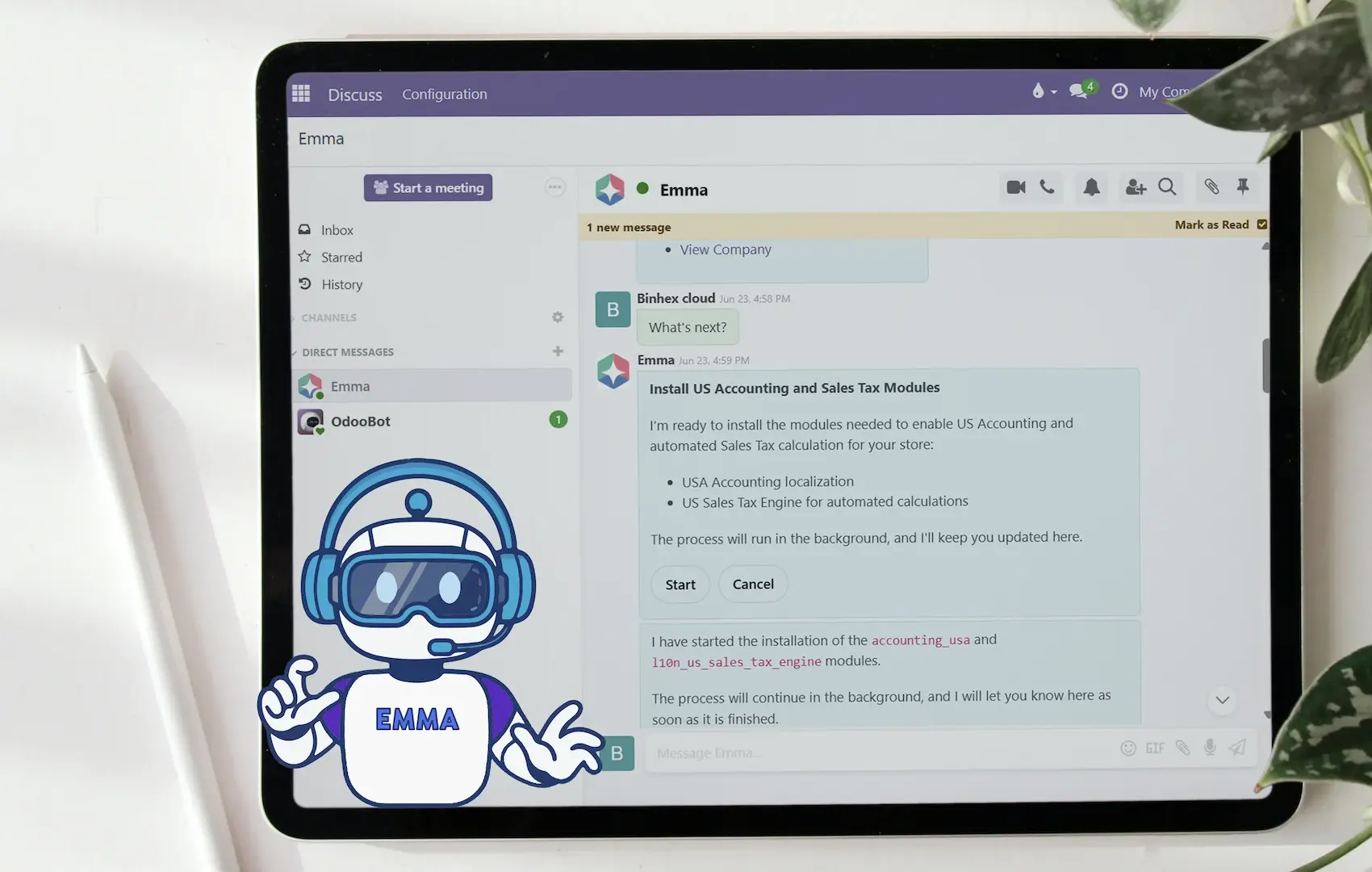Screen dimensions: 1372x872
Task: Search messages with the magnifier icon
Action: pyautogui.click(x=1167, y=187)
